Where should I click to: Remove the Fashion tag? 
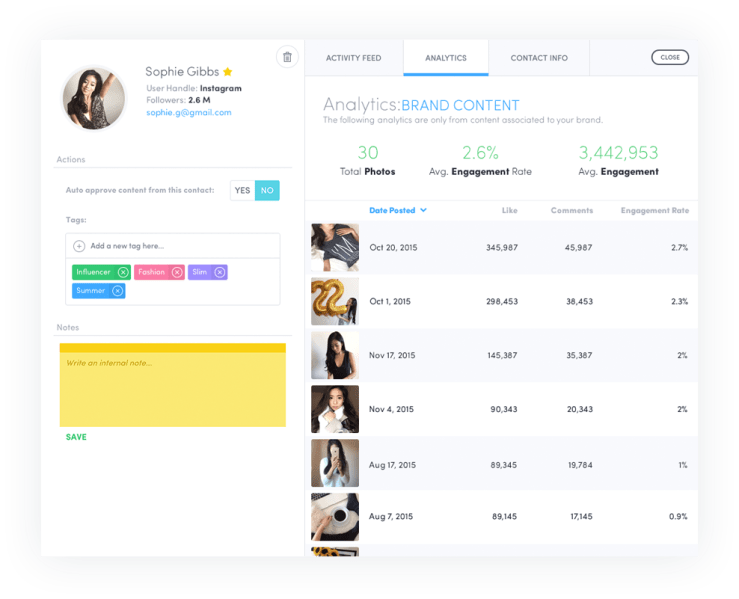point(177,272)
